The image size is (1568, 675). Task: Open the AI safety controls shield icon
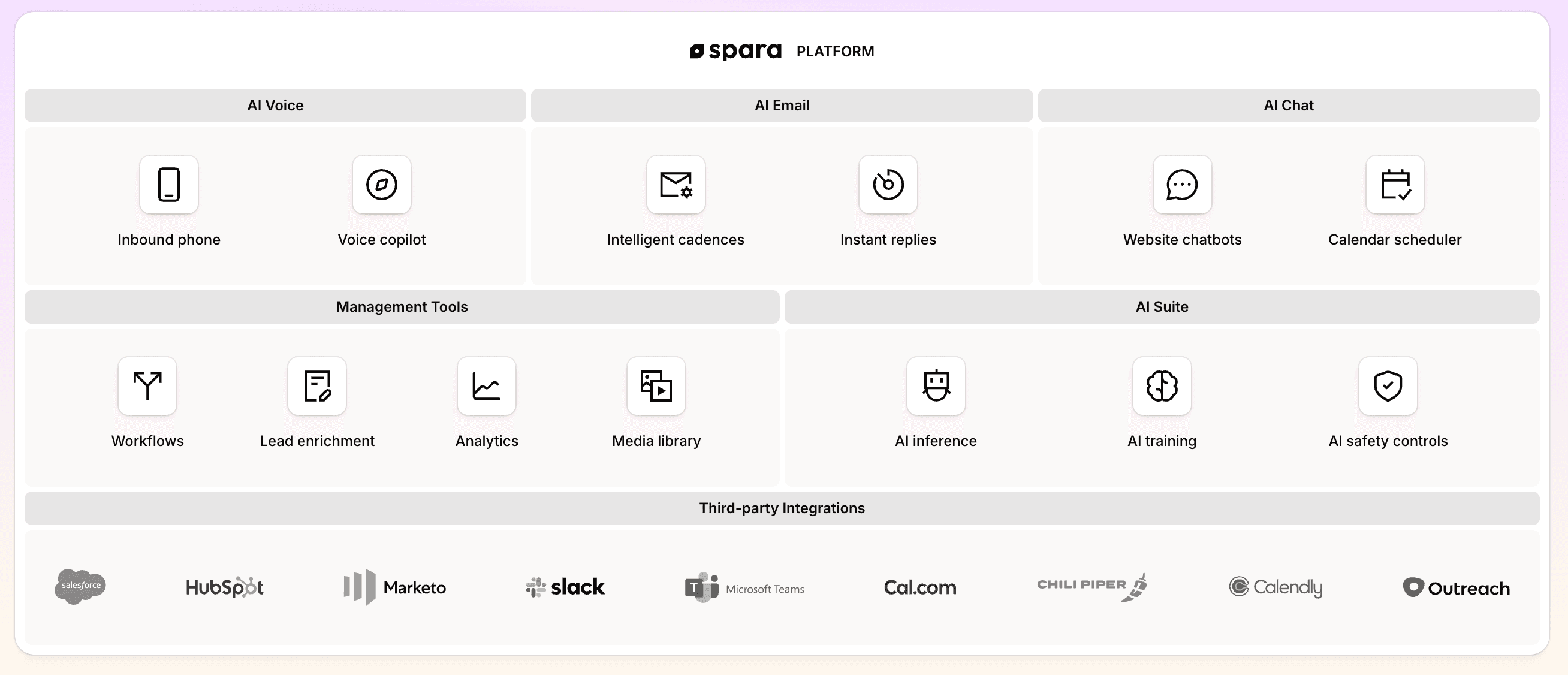(1388, 387)
